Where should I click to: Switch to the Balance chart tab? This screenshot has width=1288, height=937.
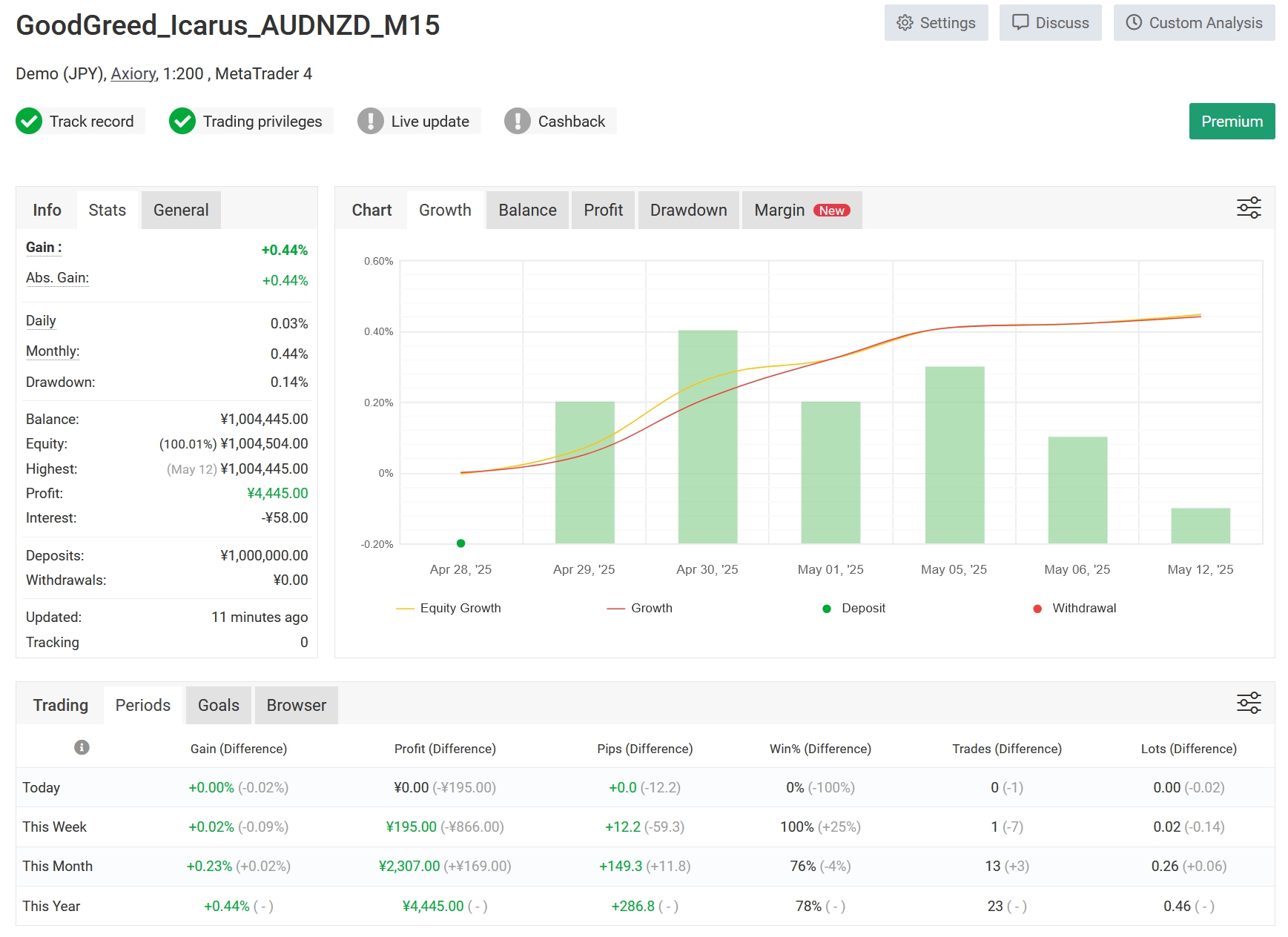click(x=527, y=211)
